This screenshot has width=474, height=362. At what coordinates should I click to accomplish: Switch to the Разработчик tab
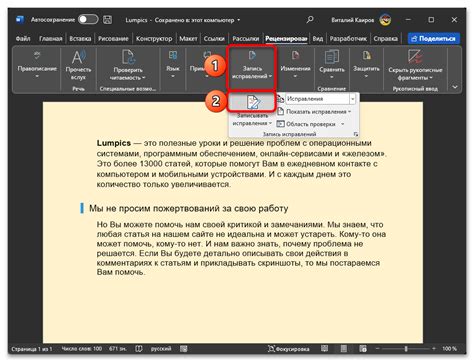pyautogui.click(x=348, y=39)
